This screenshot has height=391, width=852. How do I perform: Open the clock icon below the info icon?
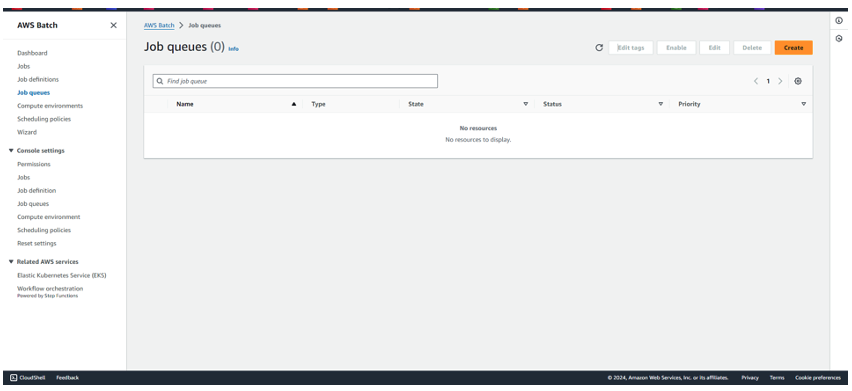tap(839, 39)
